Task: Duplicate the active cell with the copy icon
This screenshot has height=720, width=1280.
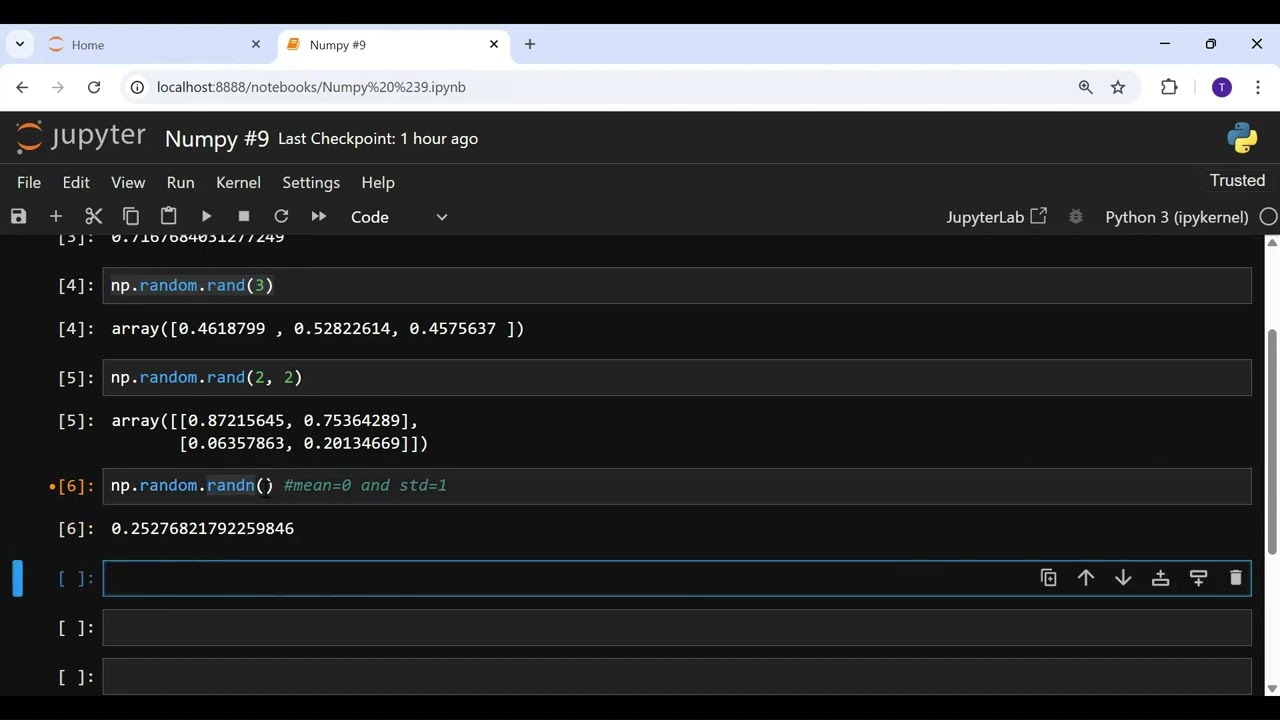Action: click(x=1048, y=578)
